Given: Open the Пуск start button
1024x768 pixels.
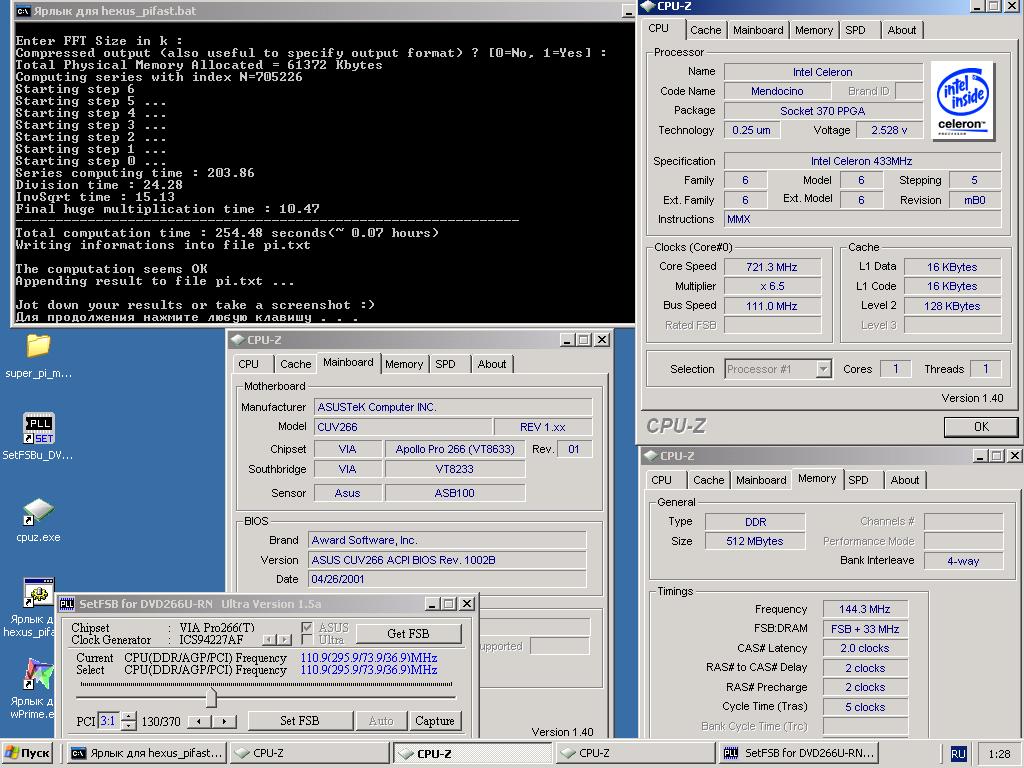Looking at the screenshot, I should coord(27,753).
